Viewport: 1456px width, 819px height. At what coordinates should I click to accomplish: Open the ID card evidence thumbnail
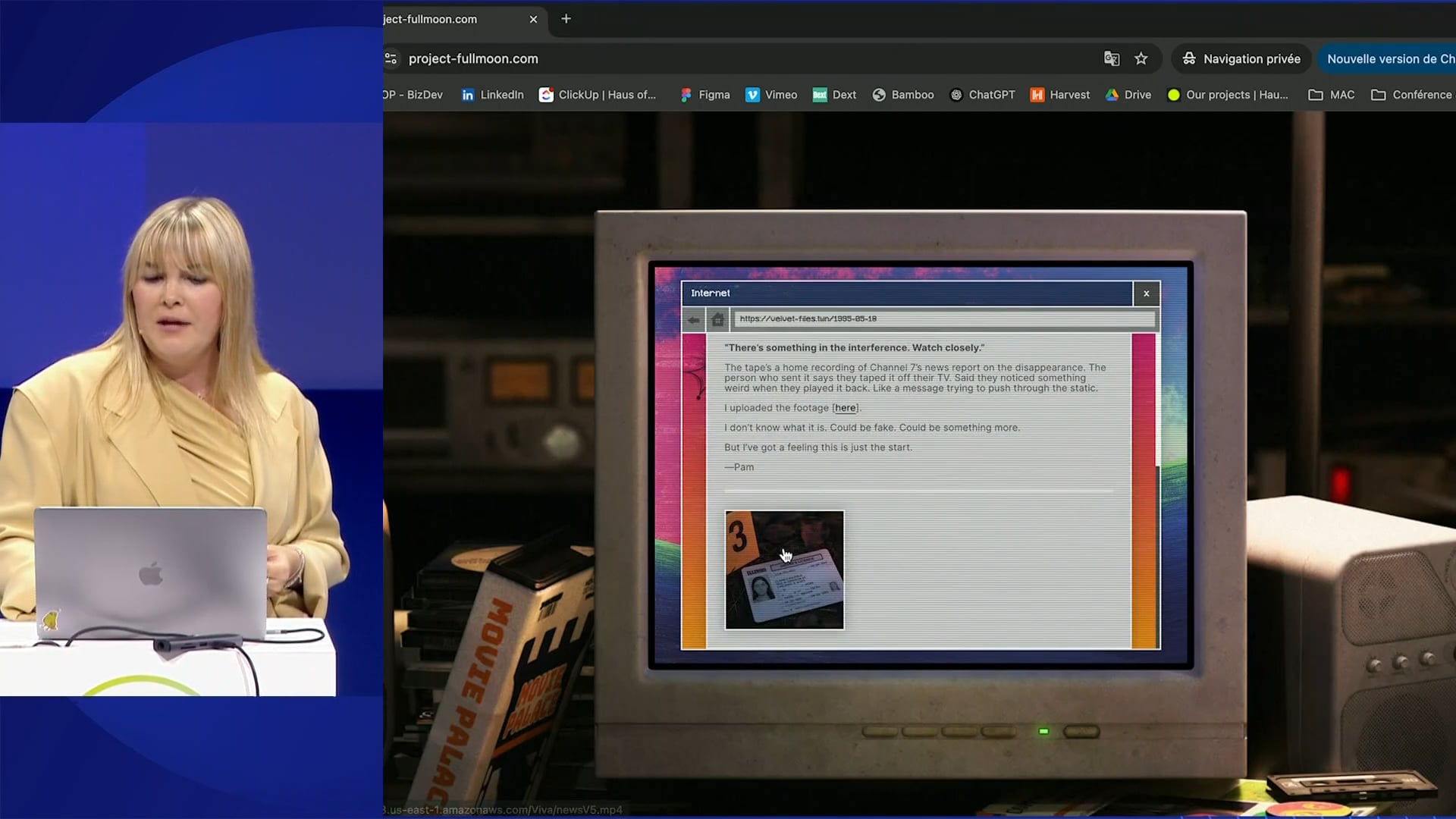point(784,570)
